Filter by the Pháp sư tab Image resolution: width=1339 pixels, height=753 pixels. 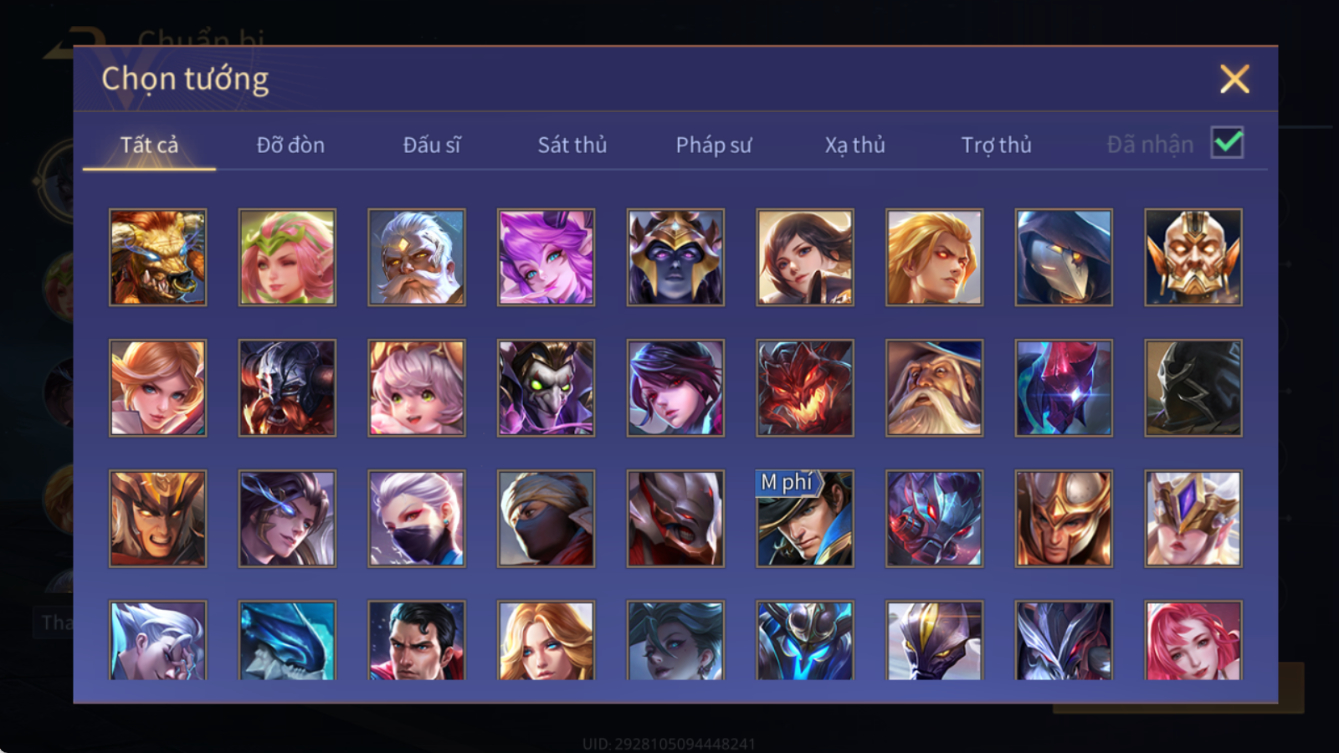714,145
